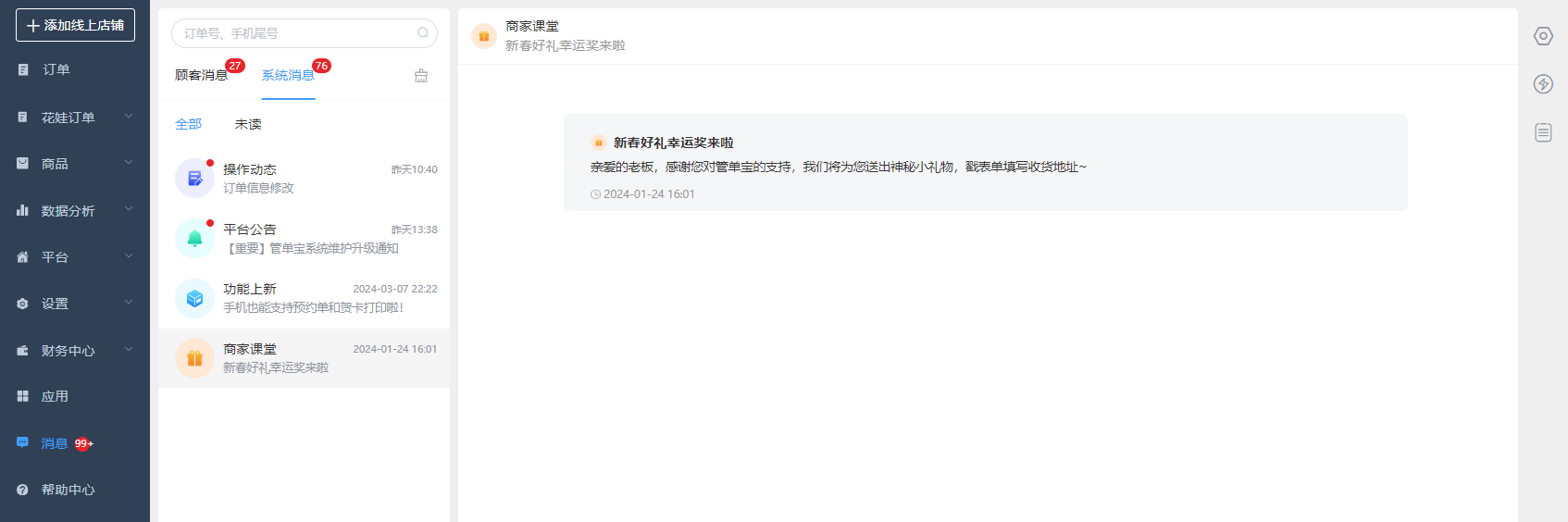Click the message body text about 神秘小礼物
Image resolution: width=1568 pixels, height=522 pixels.
[839, 167]
